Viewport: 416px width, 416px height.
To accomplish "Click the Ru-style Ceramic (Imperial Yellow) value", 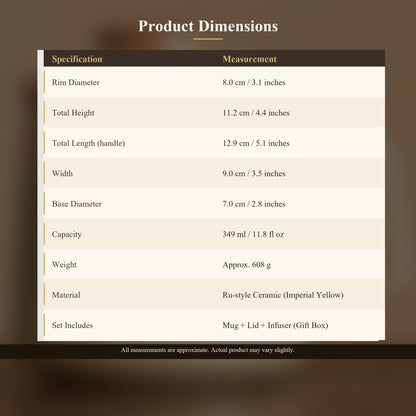I will tap(283, 295).
